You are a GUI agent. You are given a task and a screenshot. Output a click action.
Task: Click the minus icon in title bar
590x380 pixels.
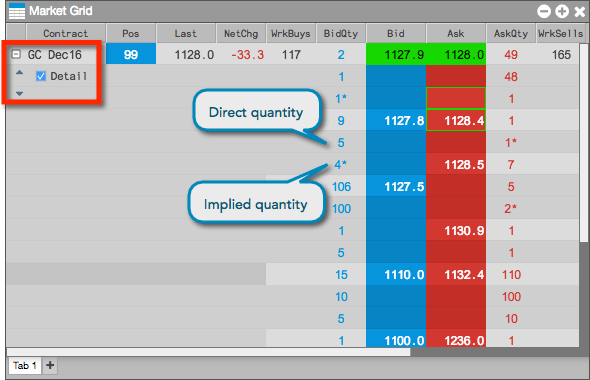tap(544, 11)
